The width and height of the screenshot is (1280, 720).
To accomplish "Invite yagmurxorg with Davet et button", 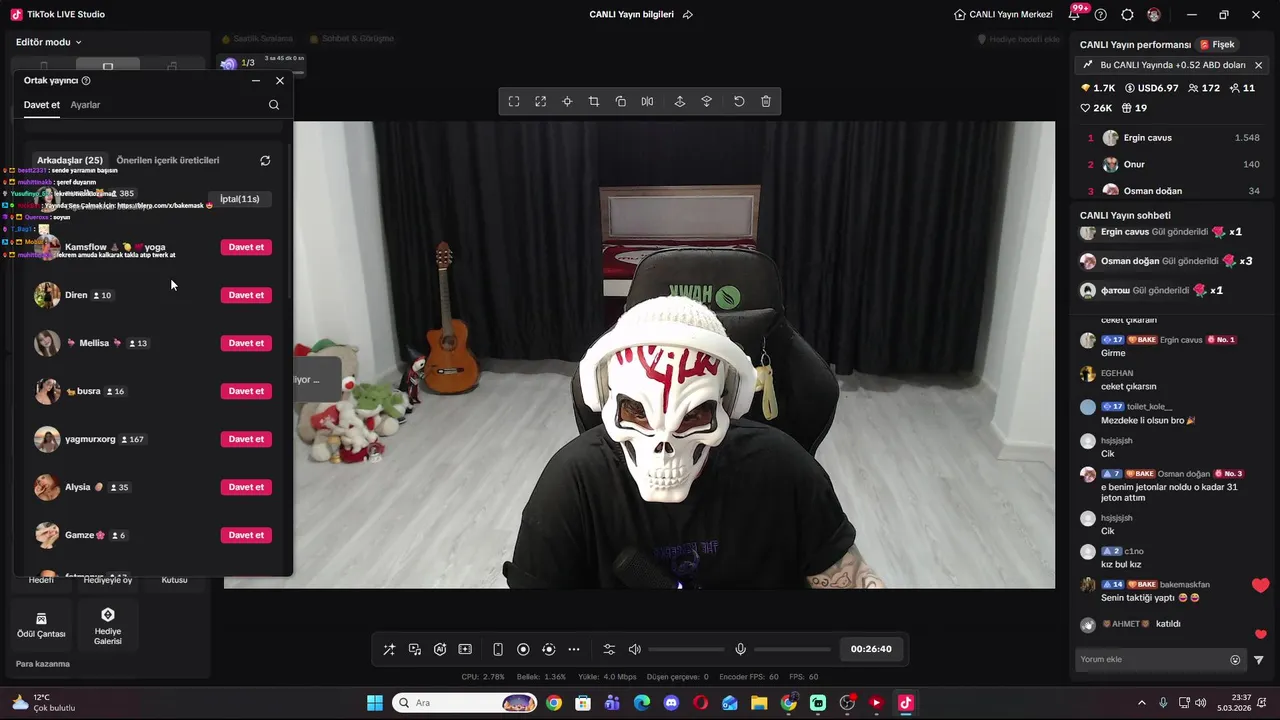I will pos(246,439).
